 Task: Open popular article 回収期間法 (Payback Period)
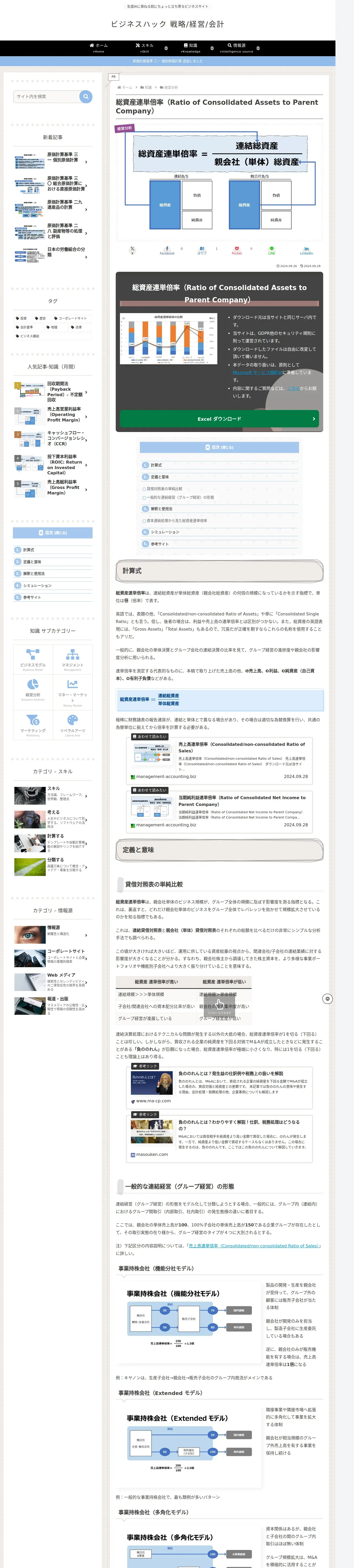click(x=51, y=393)
